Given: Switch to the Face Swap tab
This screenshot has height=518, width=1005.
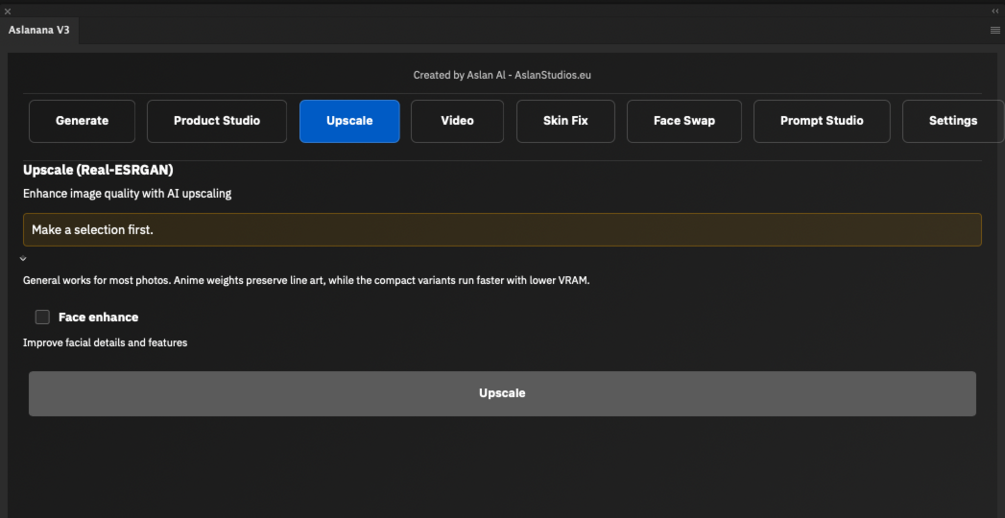Looking at the screenshot, I should pos(684,121).
